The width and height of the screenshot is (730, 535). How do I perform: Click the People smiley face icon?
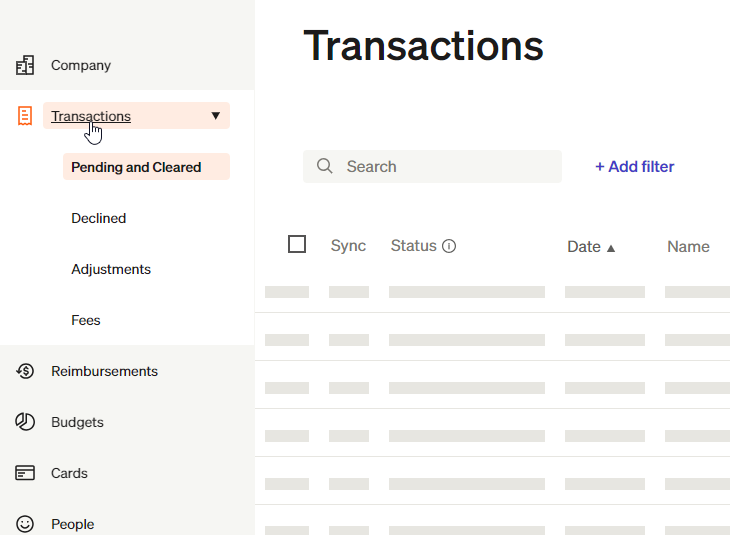[x=25, y=524]
